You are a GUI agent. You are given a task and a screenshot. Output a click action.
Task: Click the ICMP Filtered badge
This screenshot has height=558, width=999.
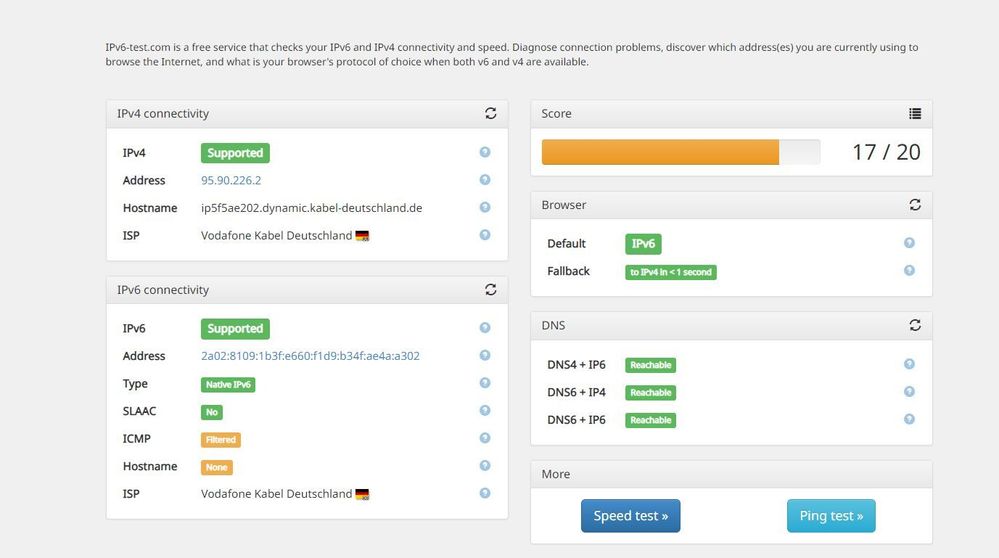[220, 439]
